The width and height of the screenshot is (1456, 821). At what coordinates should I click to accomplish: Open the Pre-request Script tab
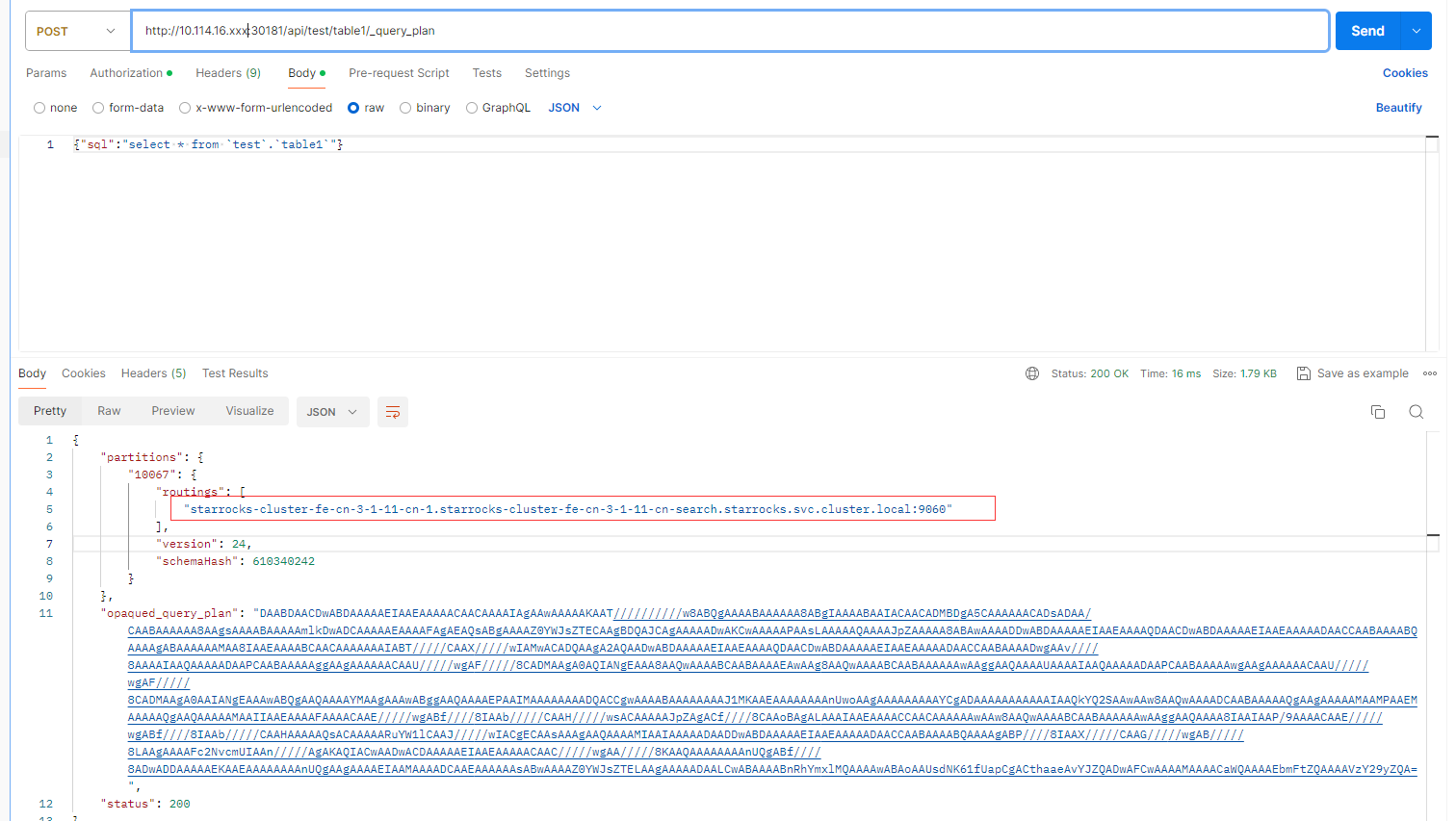coord(399,73)
